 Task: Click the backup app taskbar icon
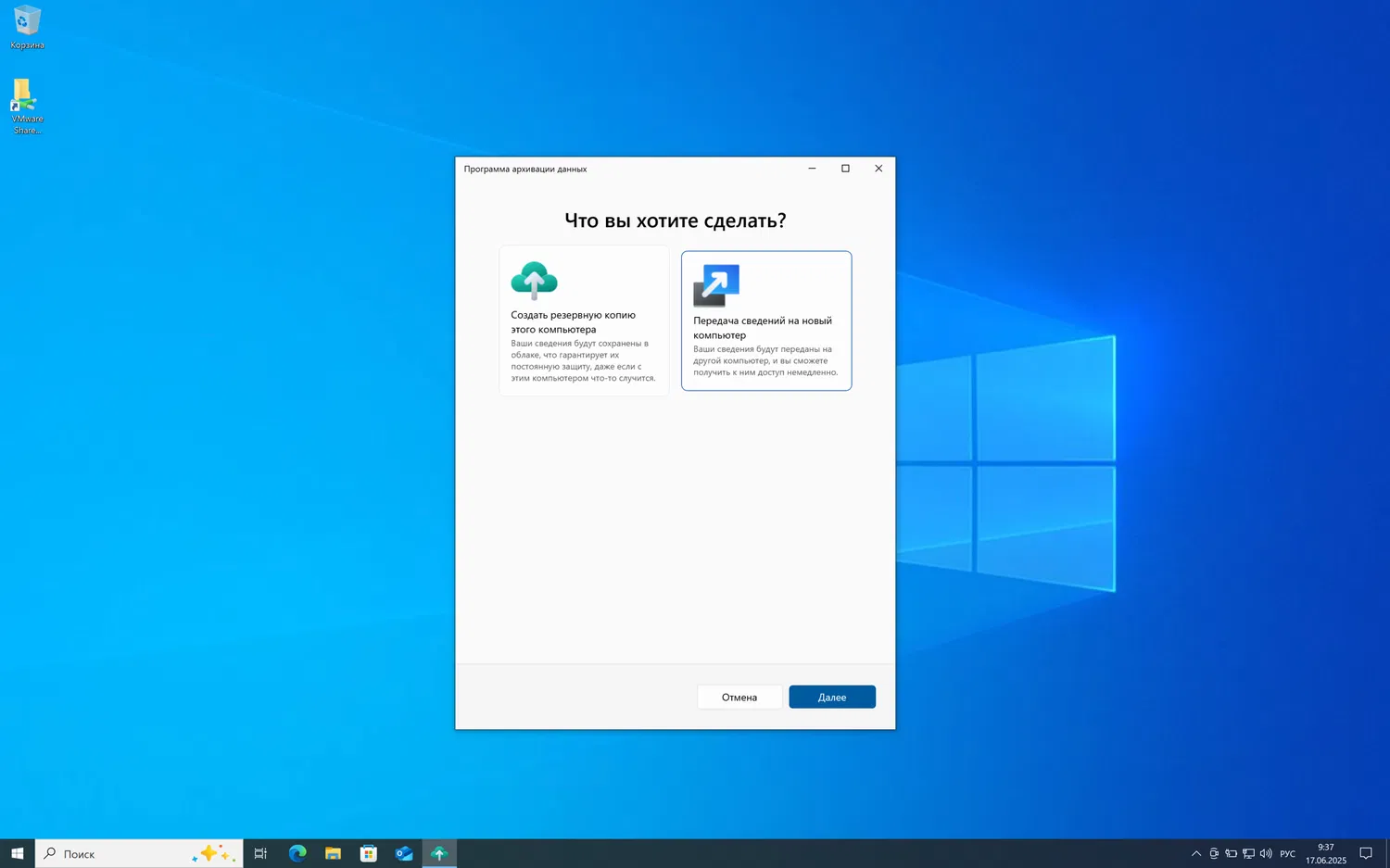click(x=439, y=853)
